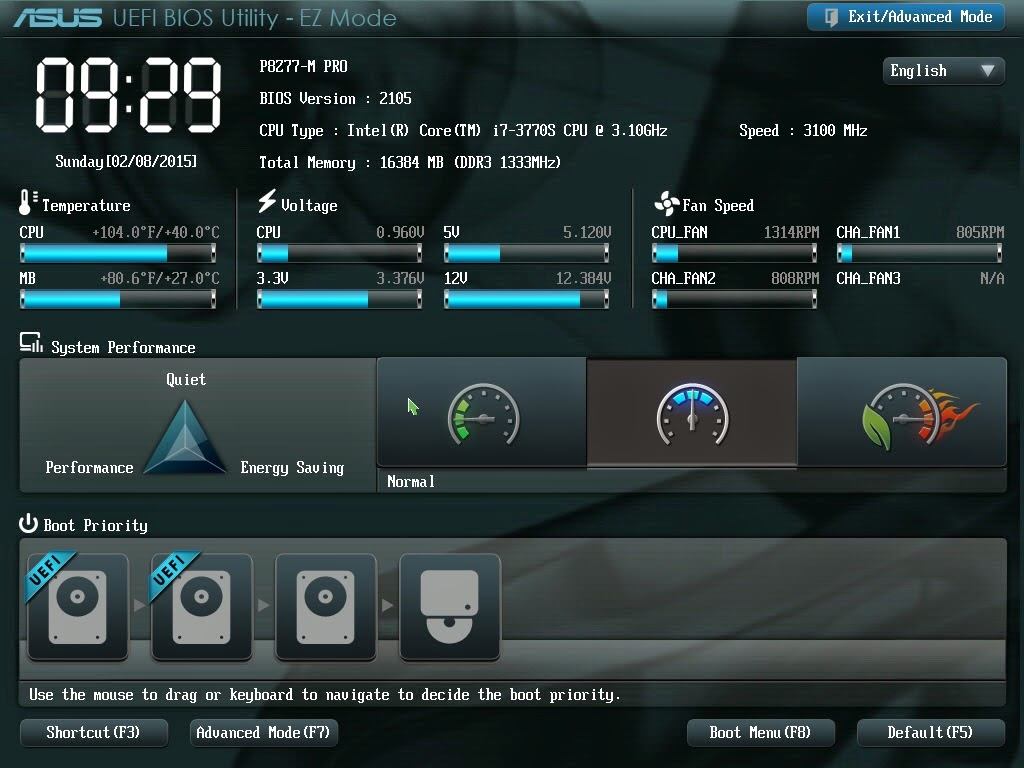This screenshot has height=768, width=1024.
Task: Open Advanced Mode (F7)
Action: point(263,732)
